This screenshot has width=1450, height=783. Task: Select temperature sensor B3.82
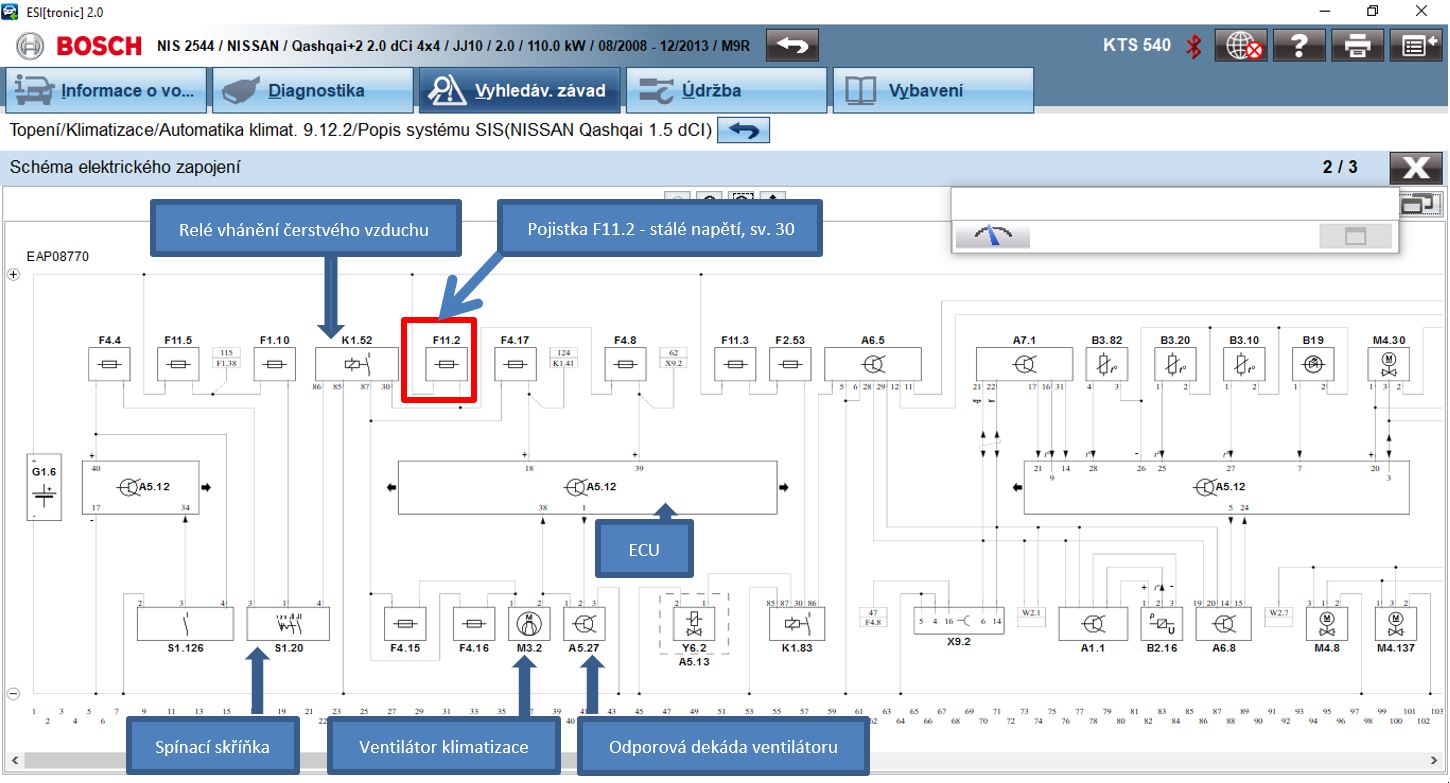coord(1106,365)
